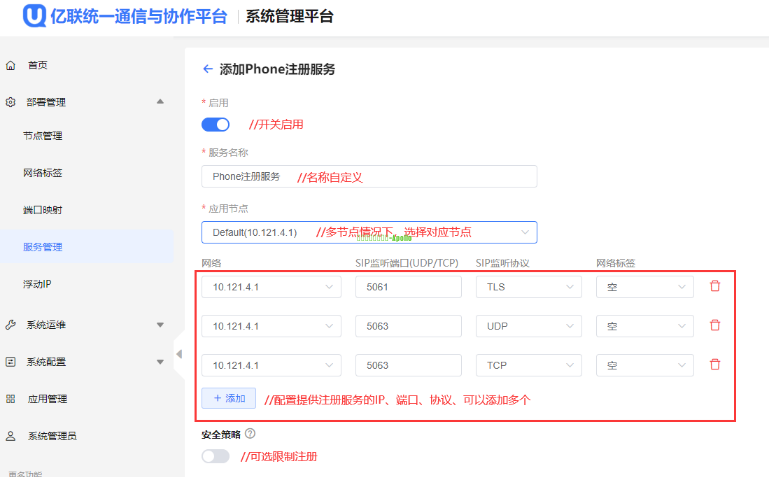Go to 端口映射 in the sidebar
This screenshot has height=477, width=769.
click(43, 210)
